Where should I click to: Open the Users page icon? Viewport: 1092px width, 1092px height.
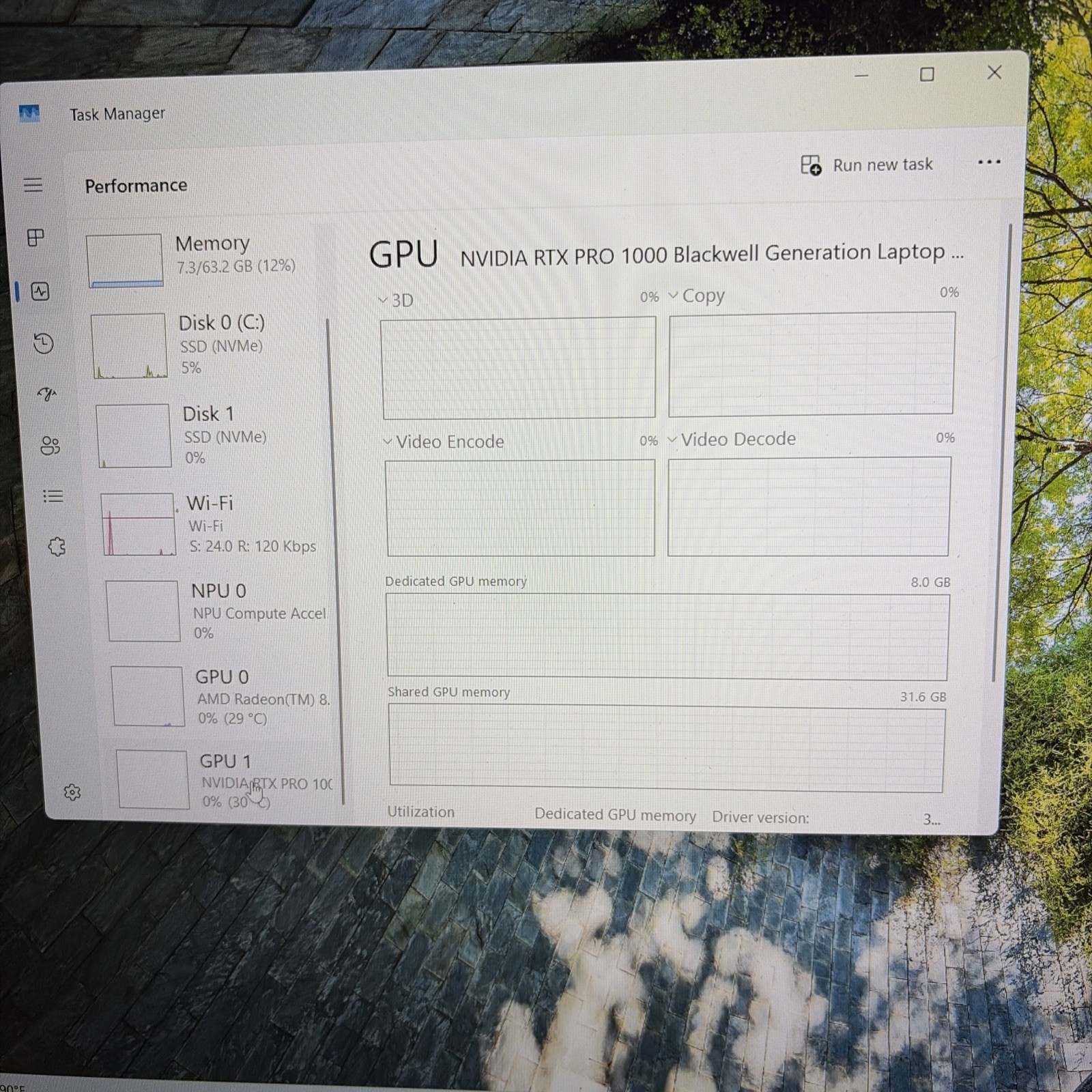click(50, 446)
